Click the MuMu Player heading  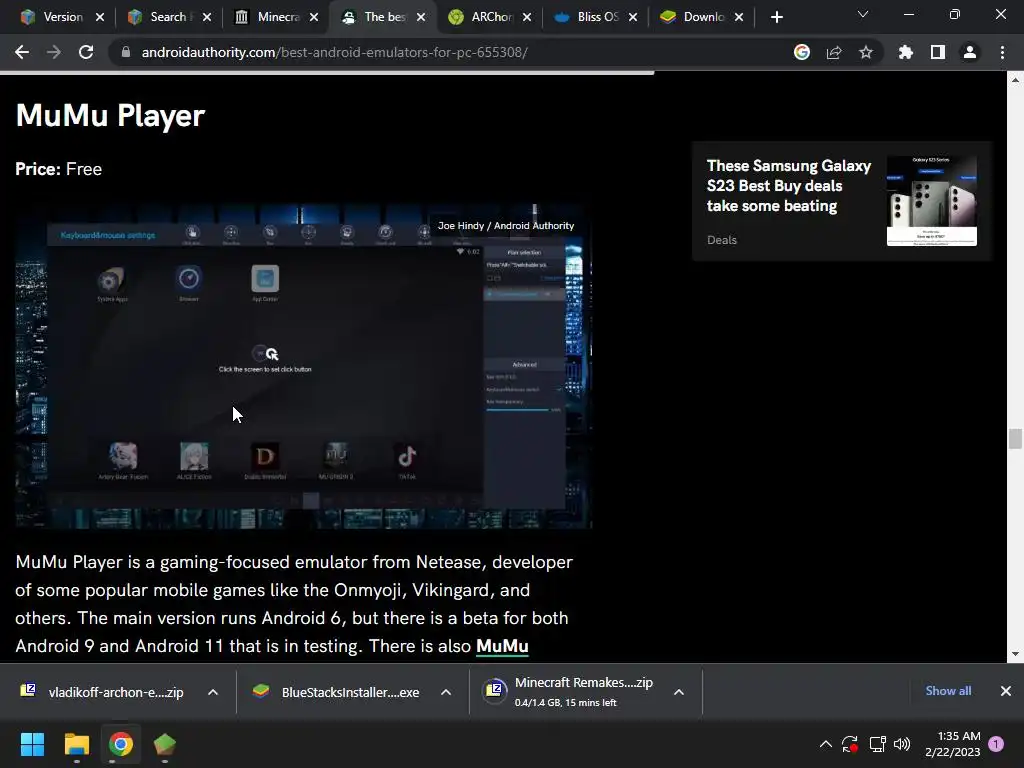point(110,116)
